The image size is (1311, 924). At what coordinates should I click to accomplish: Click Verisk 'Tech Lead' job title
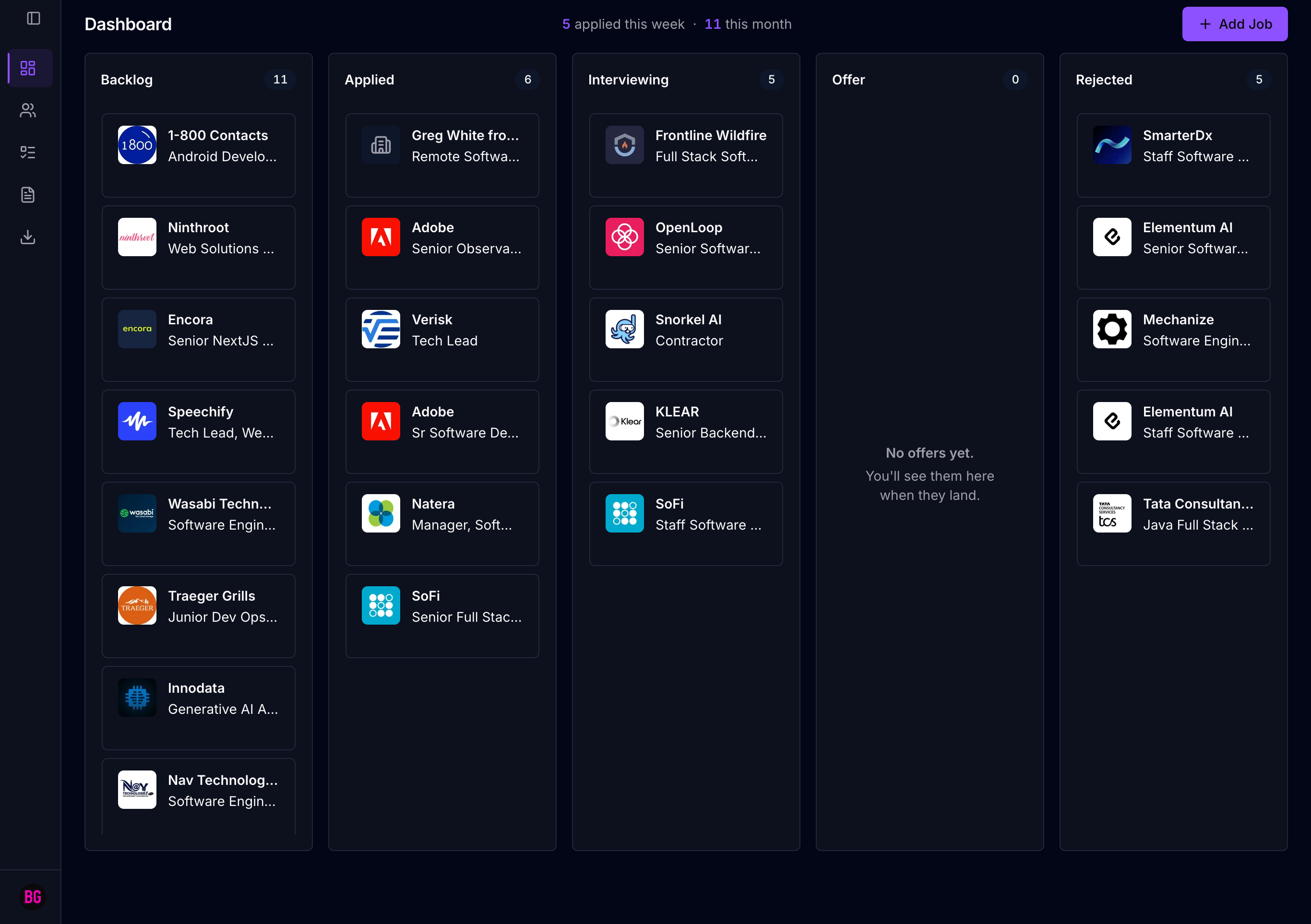point(445,341)
